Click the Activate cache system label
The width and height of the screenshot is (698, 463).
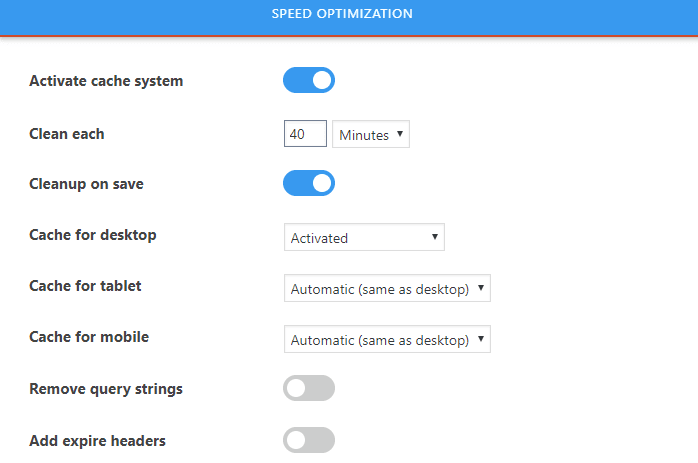(106, 81)
